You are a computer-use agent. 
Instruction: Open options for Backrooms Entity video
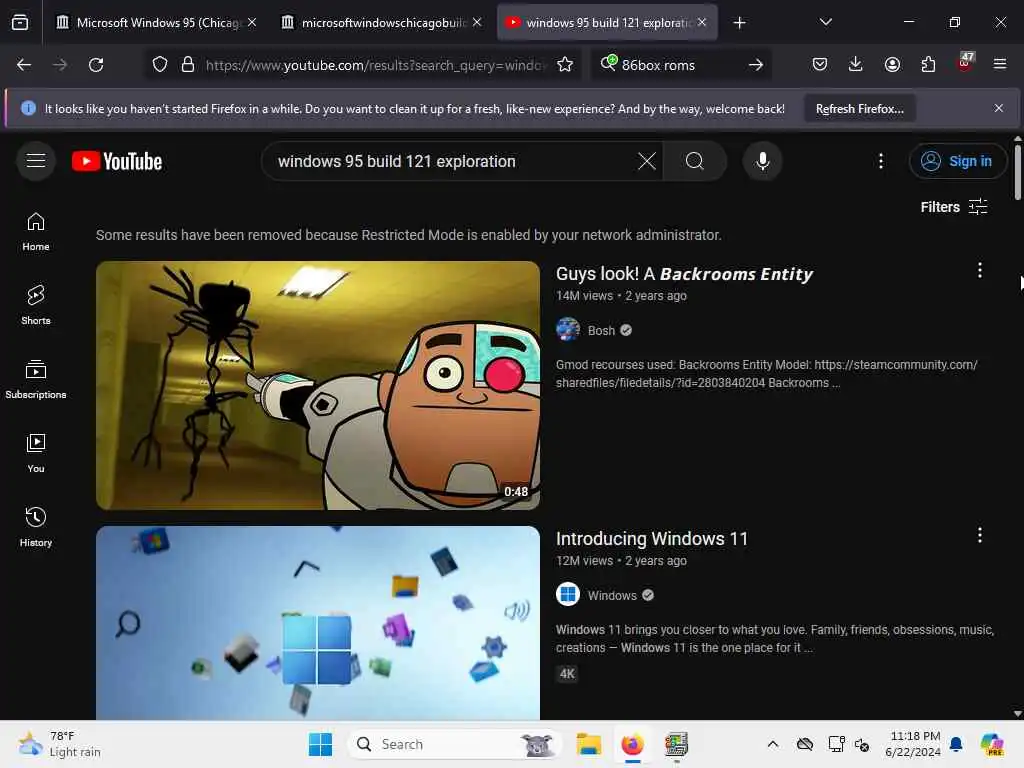(980, 271)
